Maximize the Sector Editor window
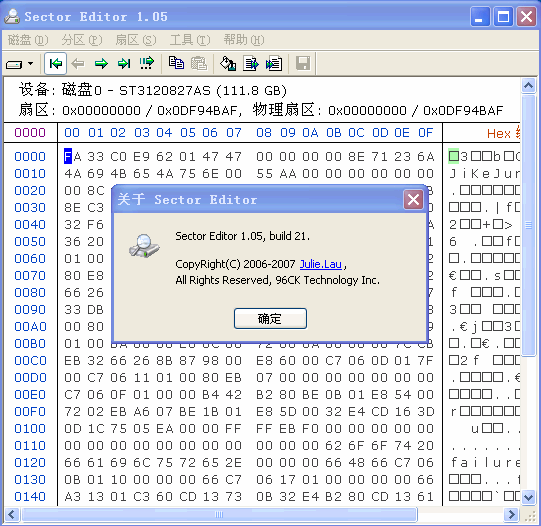541x526 pixels. coord(503,16)
